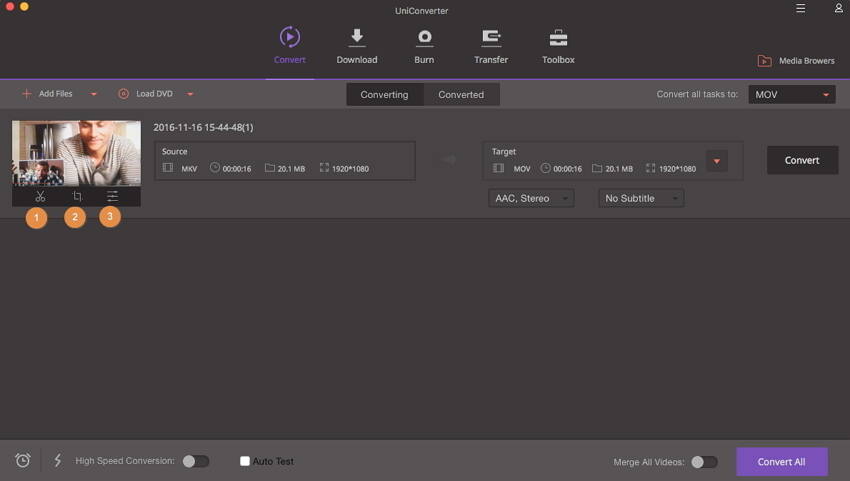Open the No Subtitle dropdown
This screenshot has width=850, height=481.
641,198
